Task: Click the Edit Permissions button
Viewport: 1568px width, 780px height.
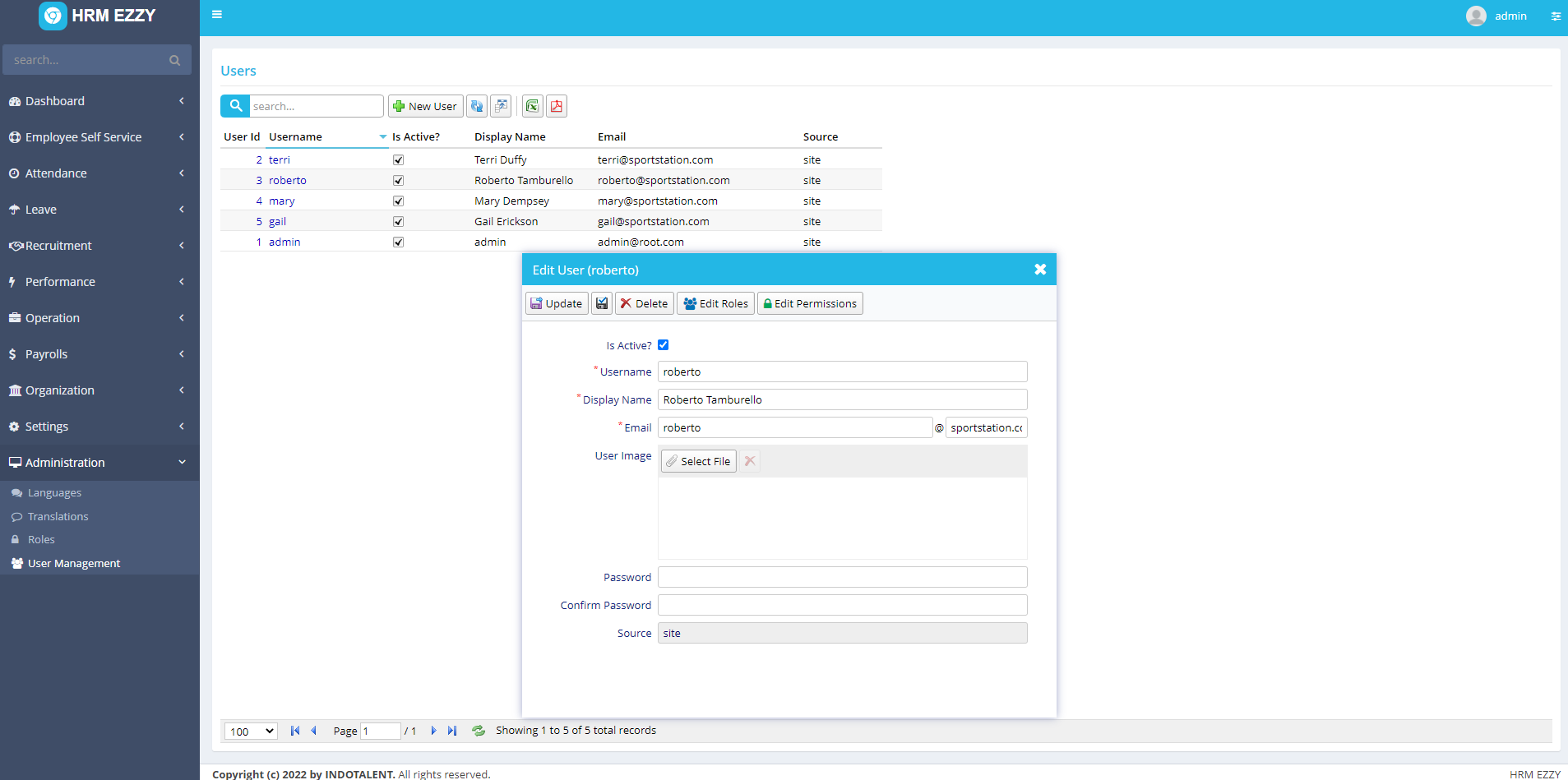Action: [810, 303]
